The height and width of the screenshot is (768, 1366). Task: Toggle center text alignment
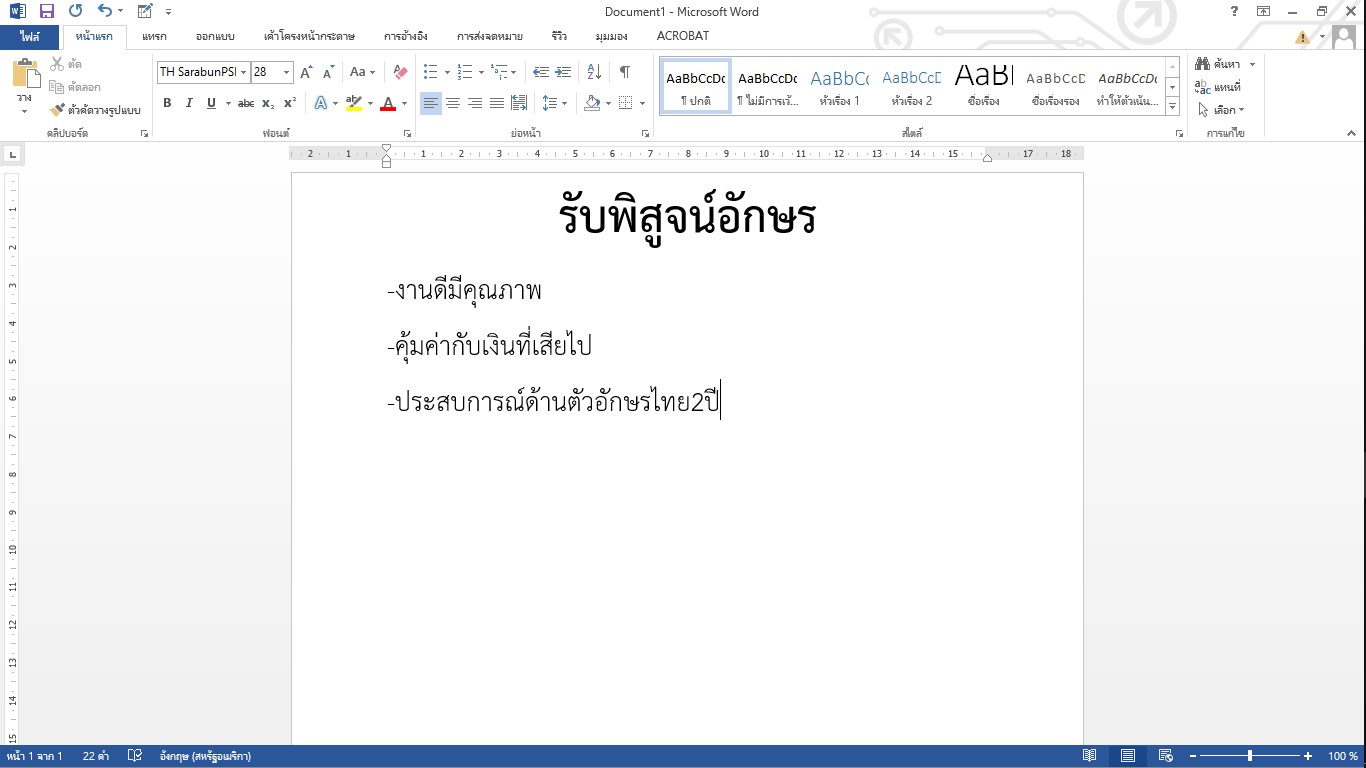[453, 103]
